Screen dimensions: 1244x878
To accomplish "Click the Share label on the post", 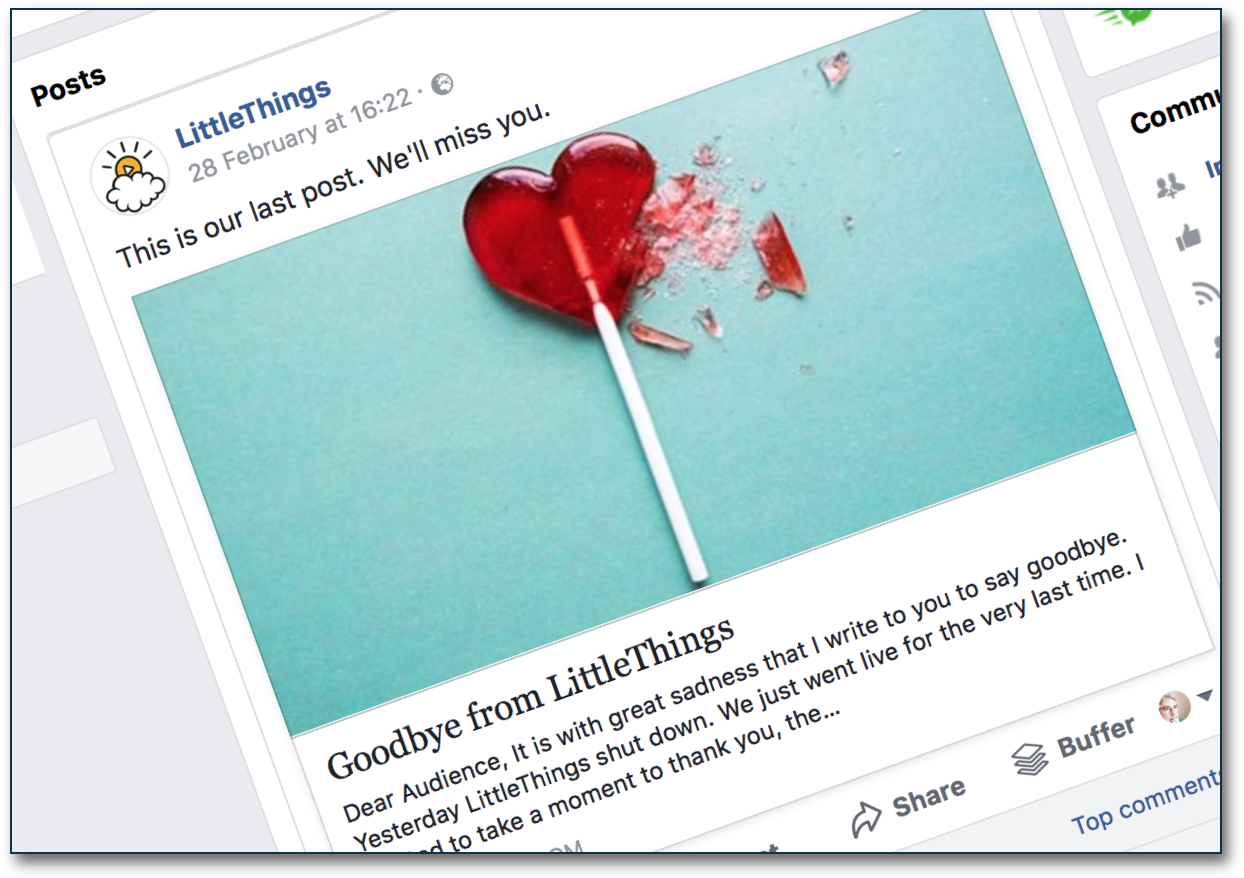I will tap(929, 798).
